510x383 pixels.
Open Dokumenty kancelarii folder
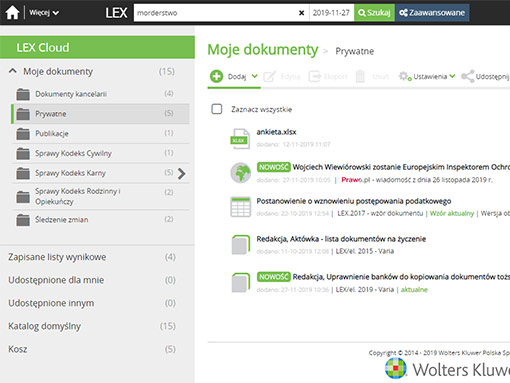[71, 94]
